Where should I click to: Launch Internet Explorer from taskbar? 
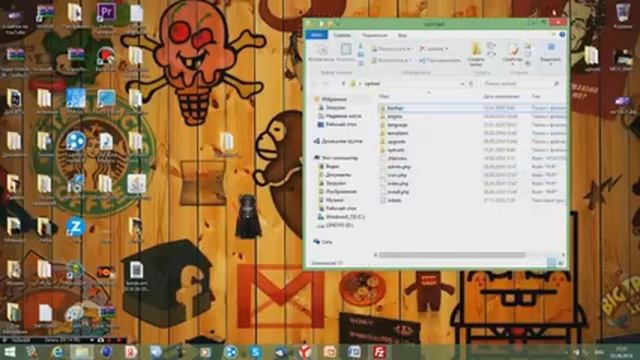[x=58, y=352]
